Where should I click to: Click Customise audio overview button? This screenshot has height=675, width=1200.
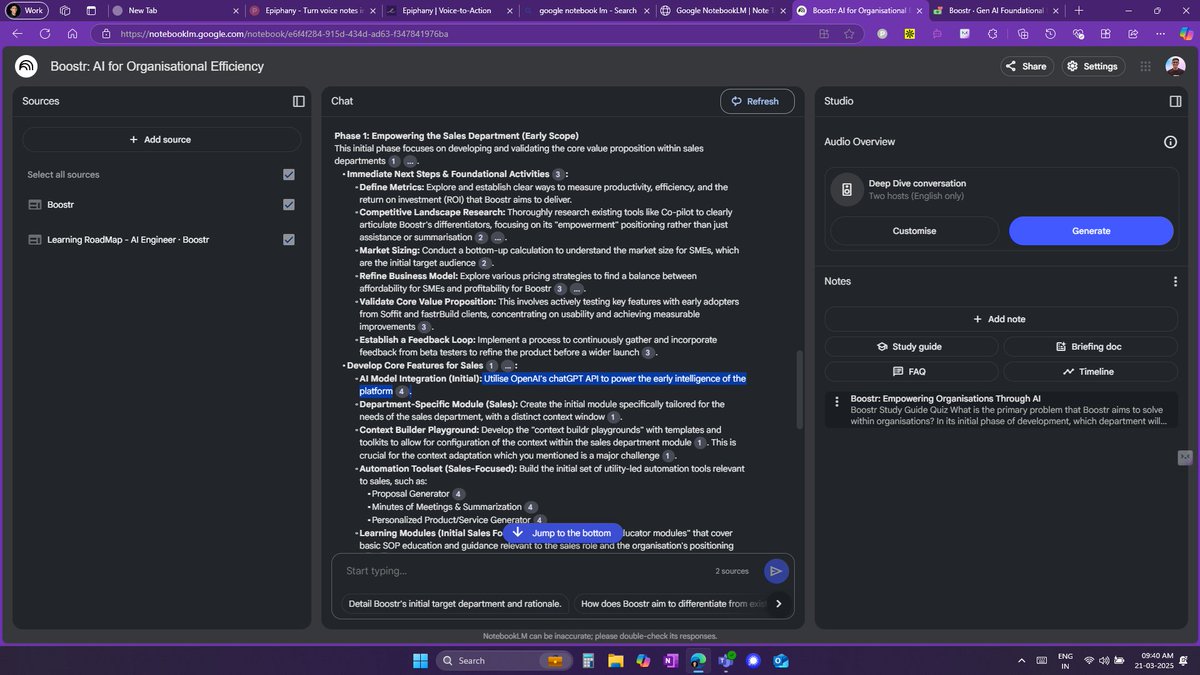coord(914,231)
